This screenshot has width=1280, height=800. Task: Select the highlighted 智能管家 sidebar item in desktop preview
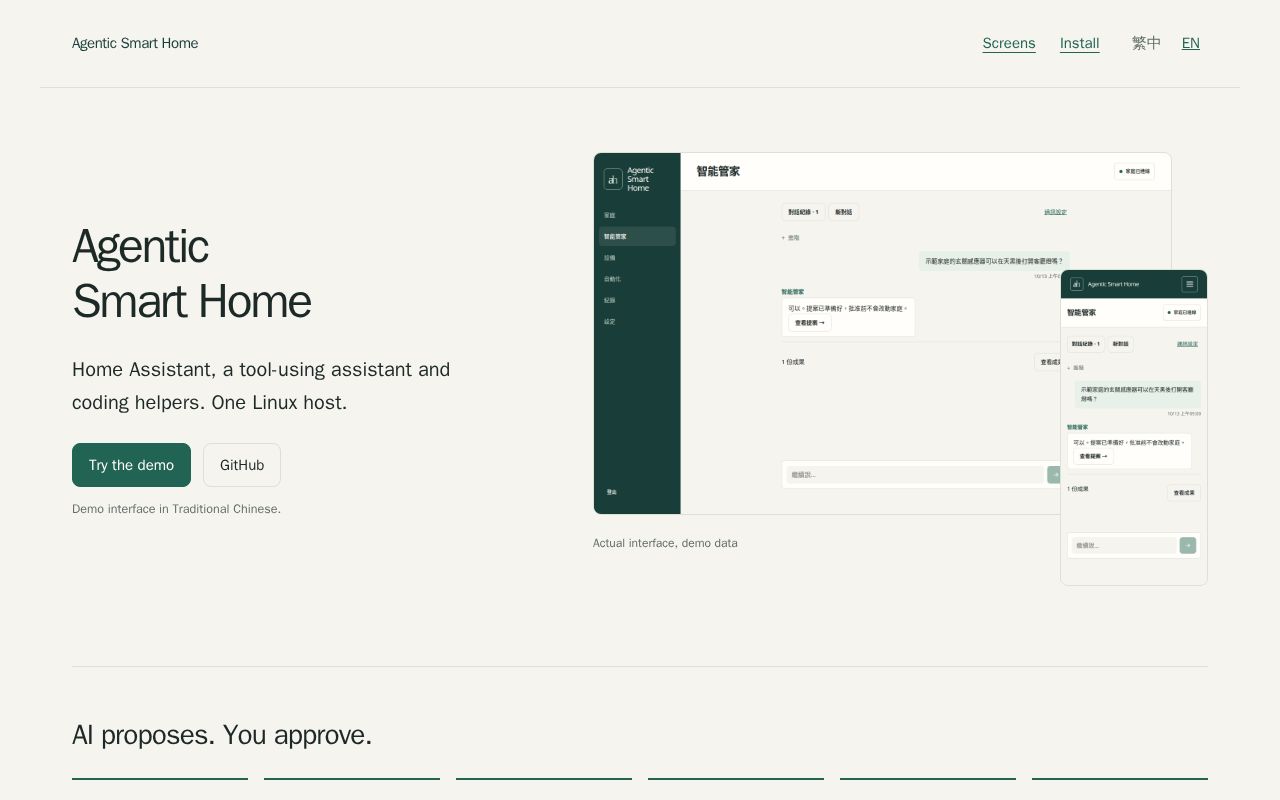click(x=637, y=236)
